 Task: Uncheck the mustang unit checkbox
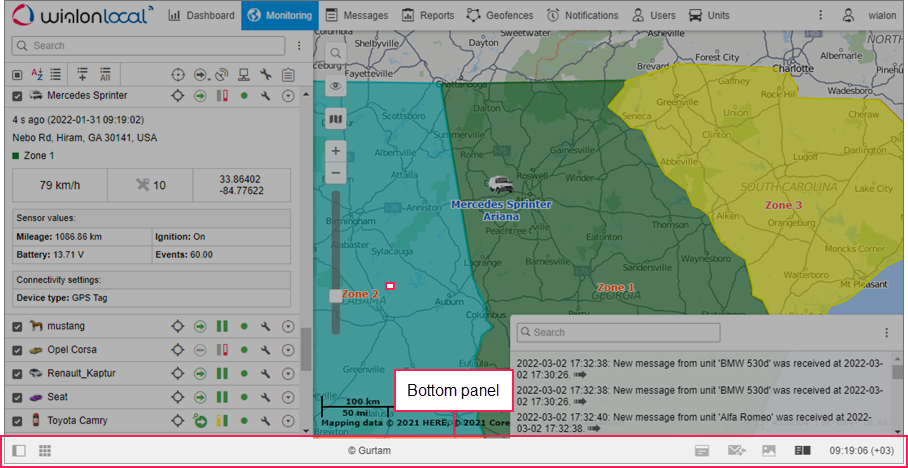(17, 327)
